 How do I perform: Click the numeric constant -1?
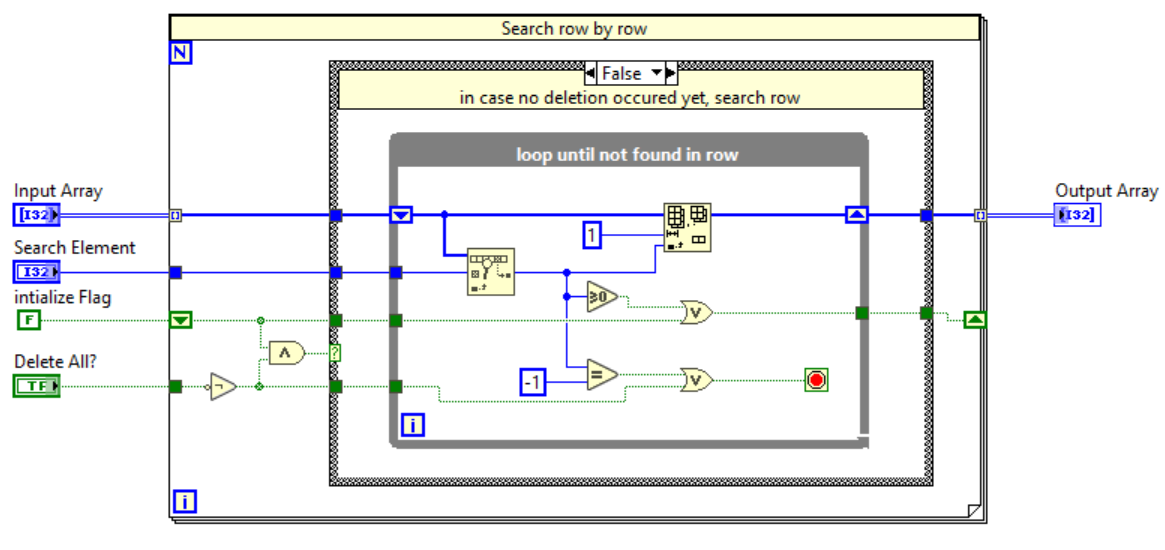535,382
